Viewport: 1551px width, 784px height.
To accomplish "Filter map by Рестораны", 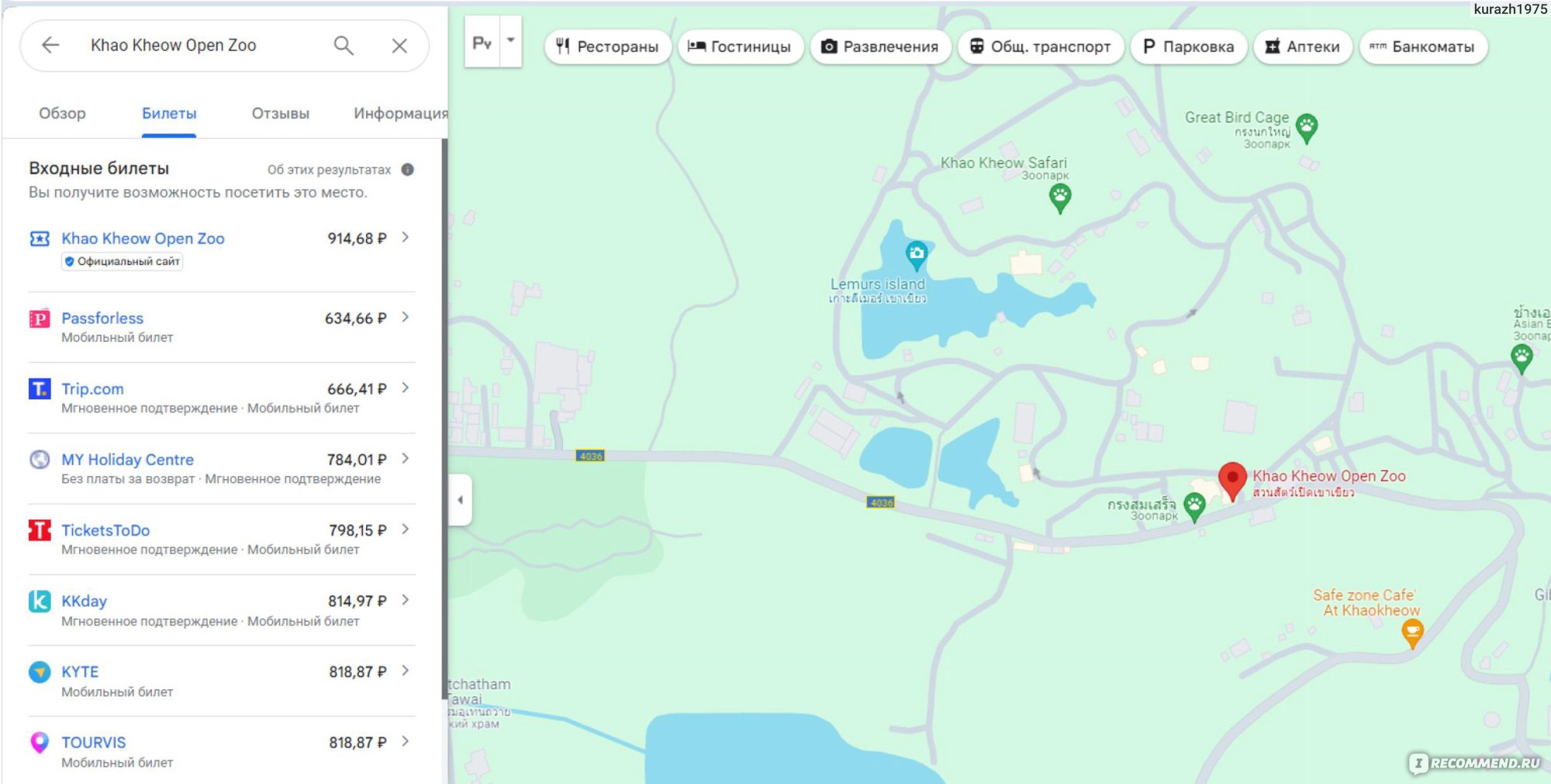I will 608,47.
